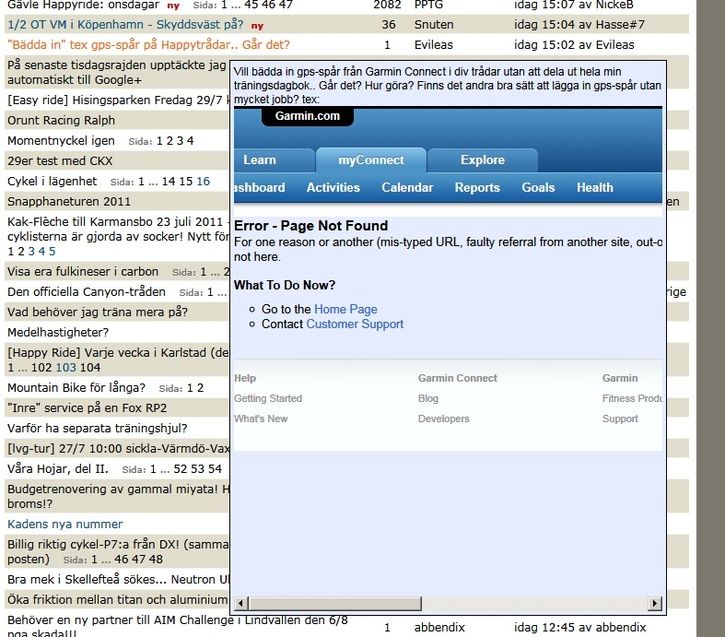
Task: Open "Inre" service på en Fox RP2 thread
Action: click(87, 408)
